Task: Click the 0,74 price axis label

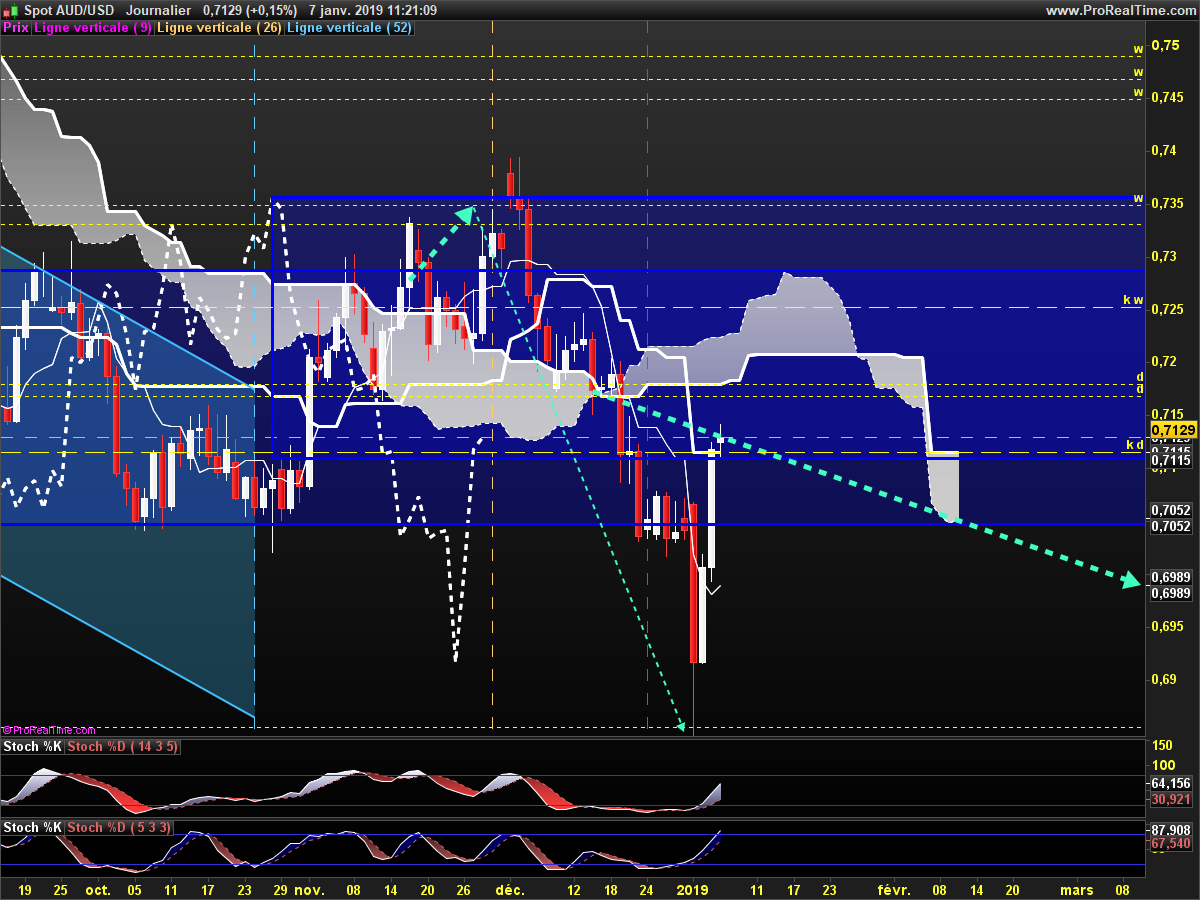Action: tap(1164, 151)
